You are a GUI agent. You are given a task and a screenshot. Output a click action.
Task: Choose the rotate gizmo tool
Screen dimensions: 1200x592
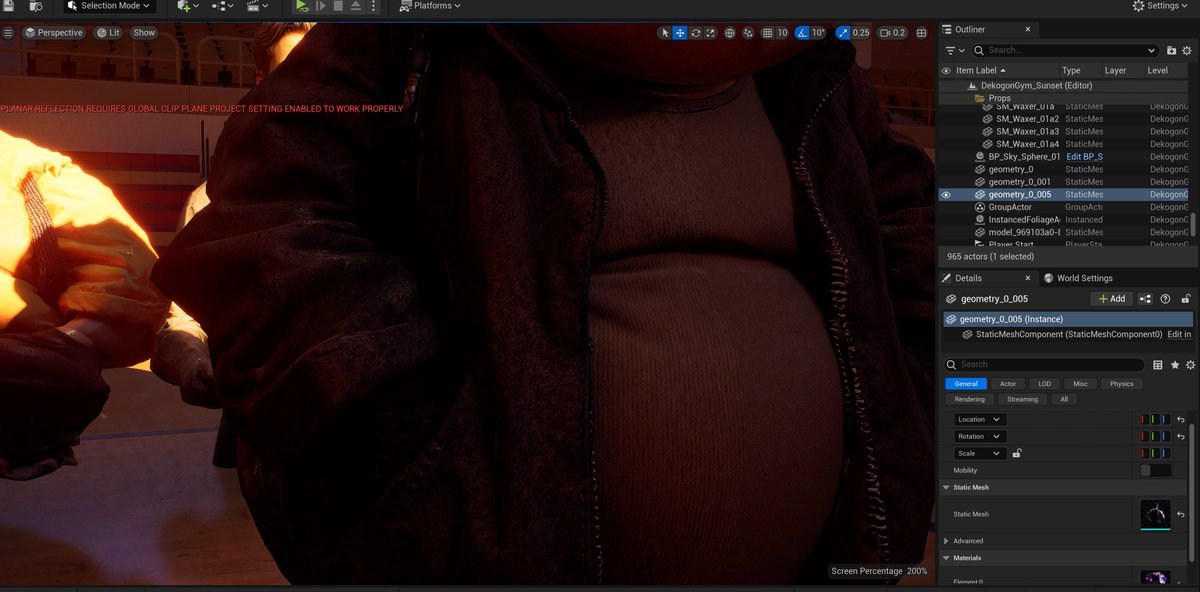click(x=695, y=33)
